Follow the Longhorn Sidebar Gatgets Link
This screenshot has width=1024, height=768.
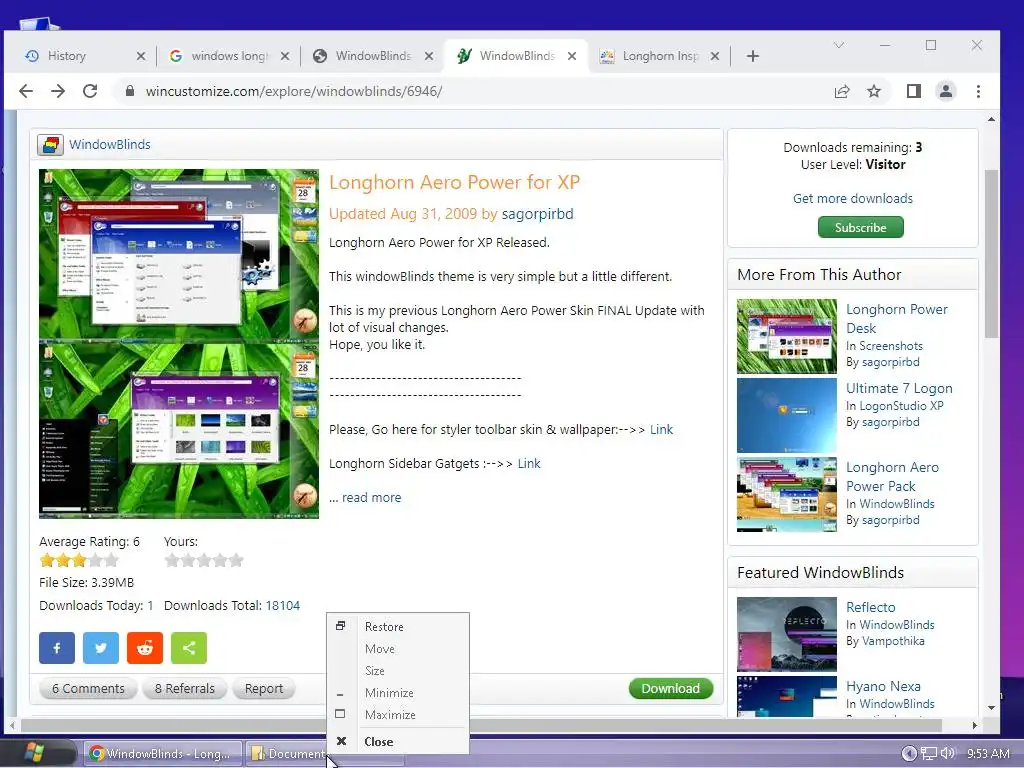point(529,464)
